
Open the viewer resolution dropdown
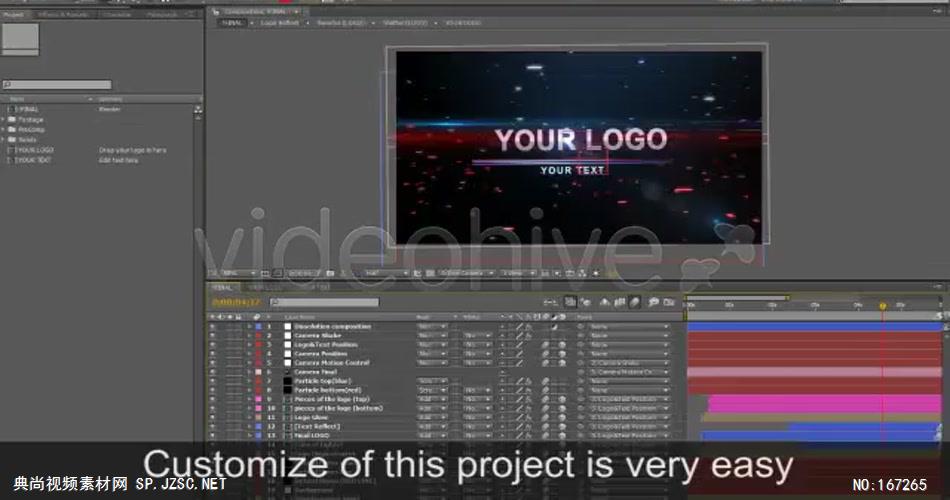tap(382, 273)
